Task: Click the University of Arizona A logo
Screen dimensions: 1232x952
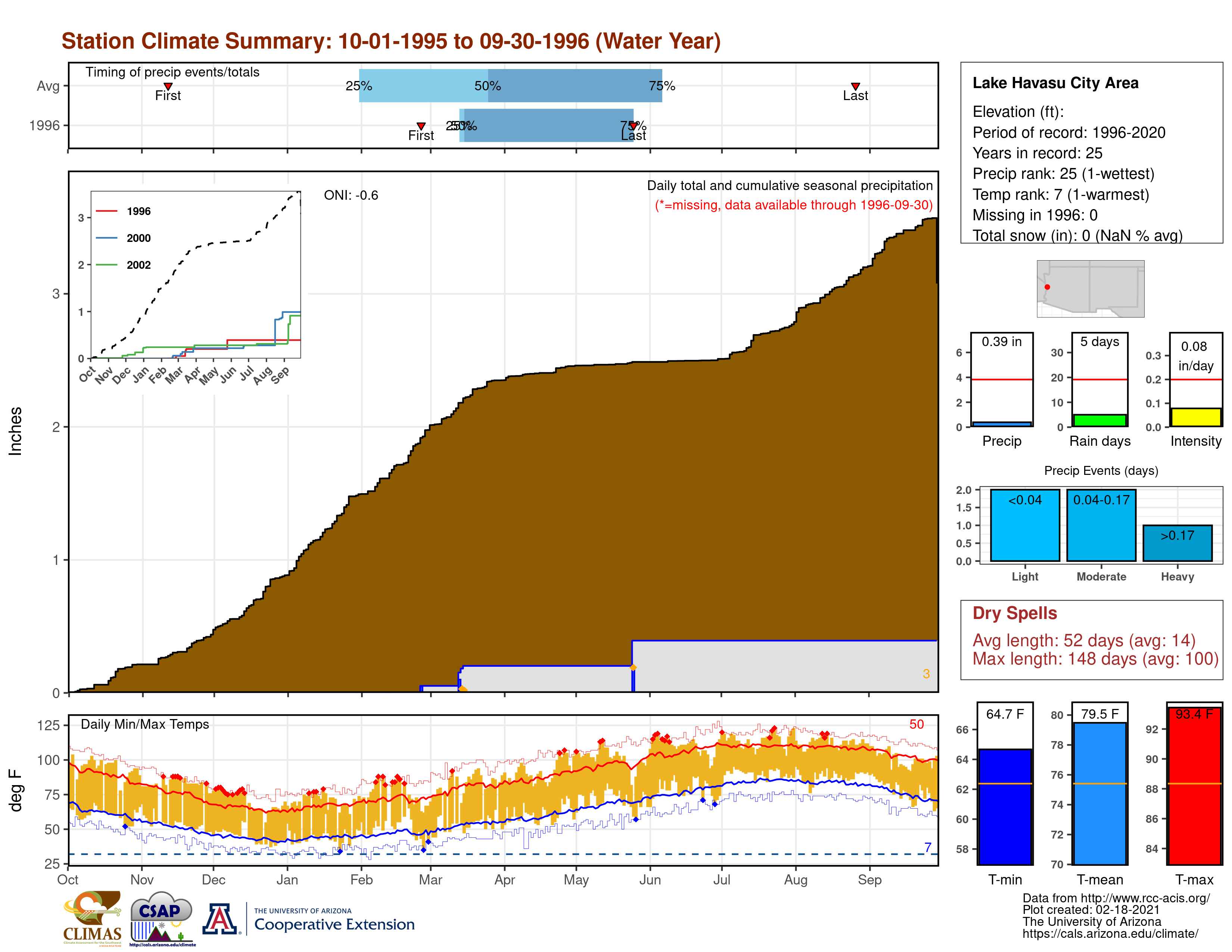Action: coord(220,919)
